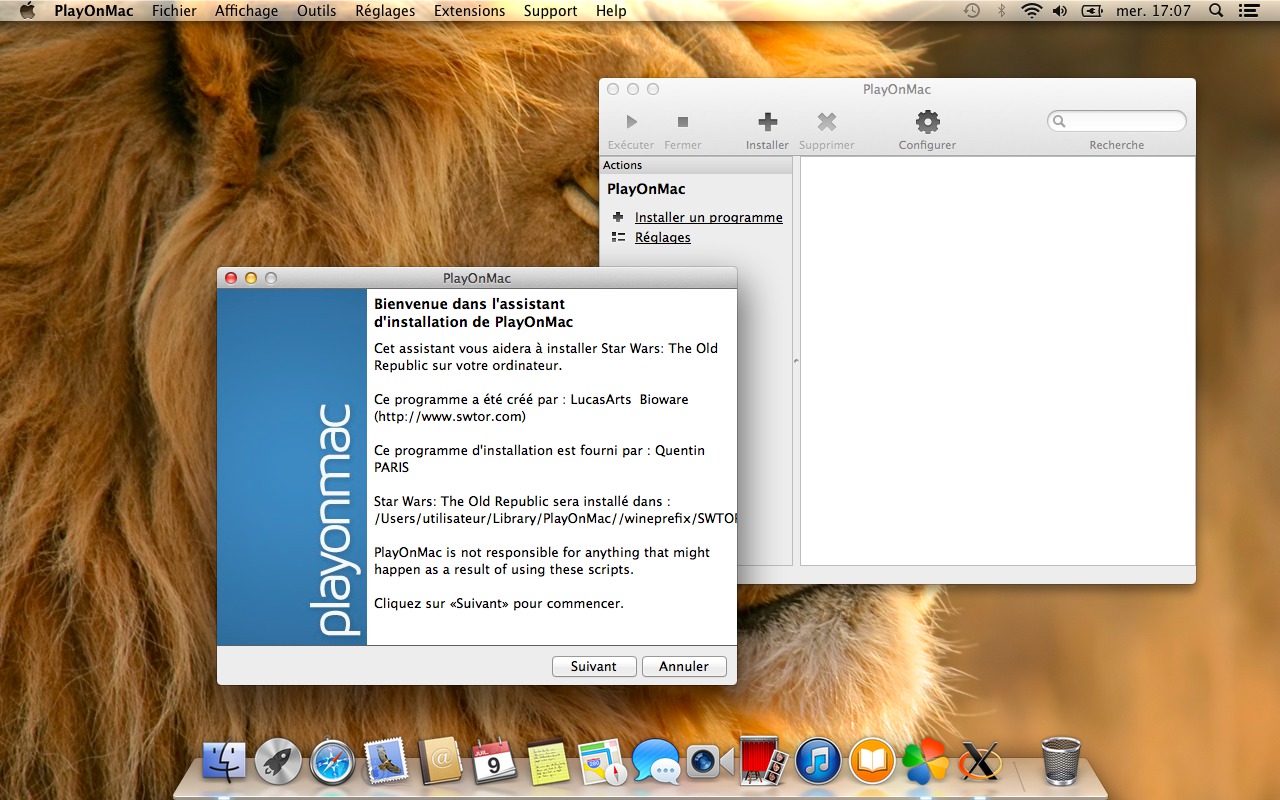Click the Installer plus icon in toolbar
Image resolution: width=1280 pixels, height=800 pixels.
tap(767, 122)
